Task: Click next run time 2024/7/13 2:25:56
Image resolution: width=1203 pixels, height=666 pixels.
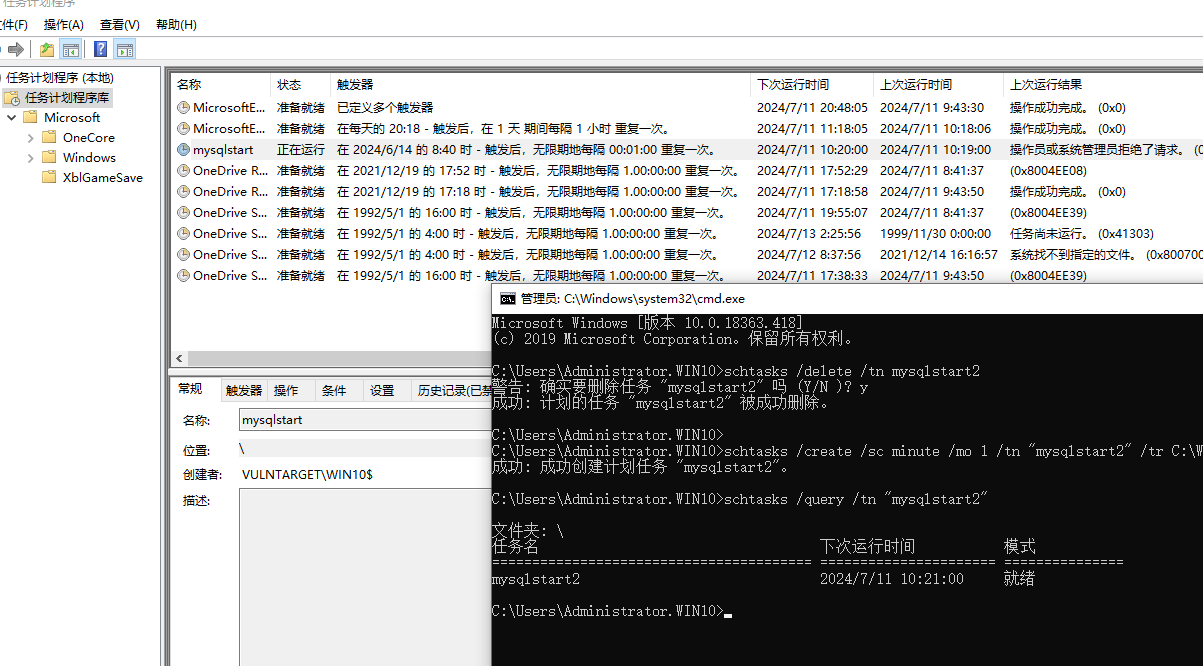Action: pos(808,233)
